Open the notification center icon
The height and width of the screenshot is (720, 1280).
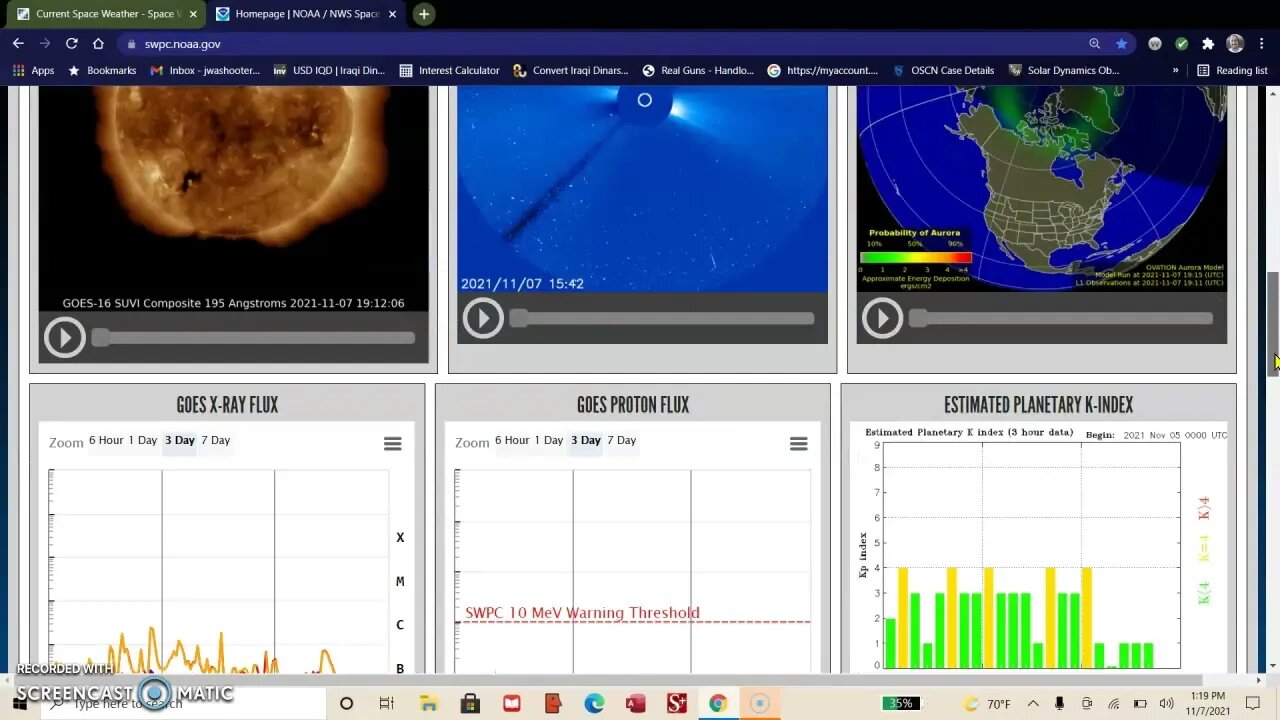click(1255, 704)
